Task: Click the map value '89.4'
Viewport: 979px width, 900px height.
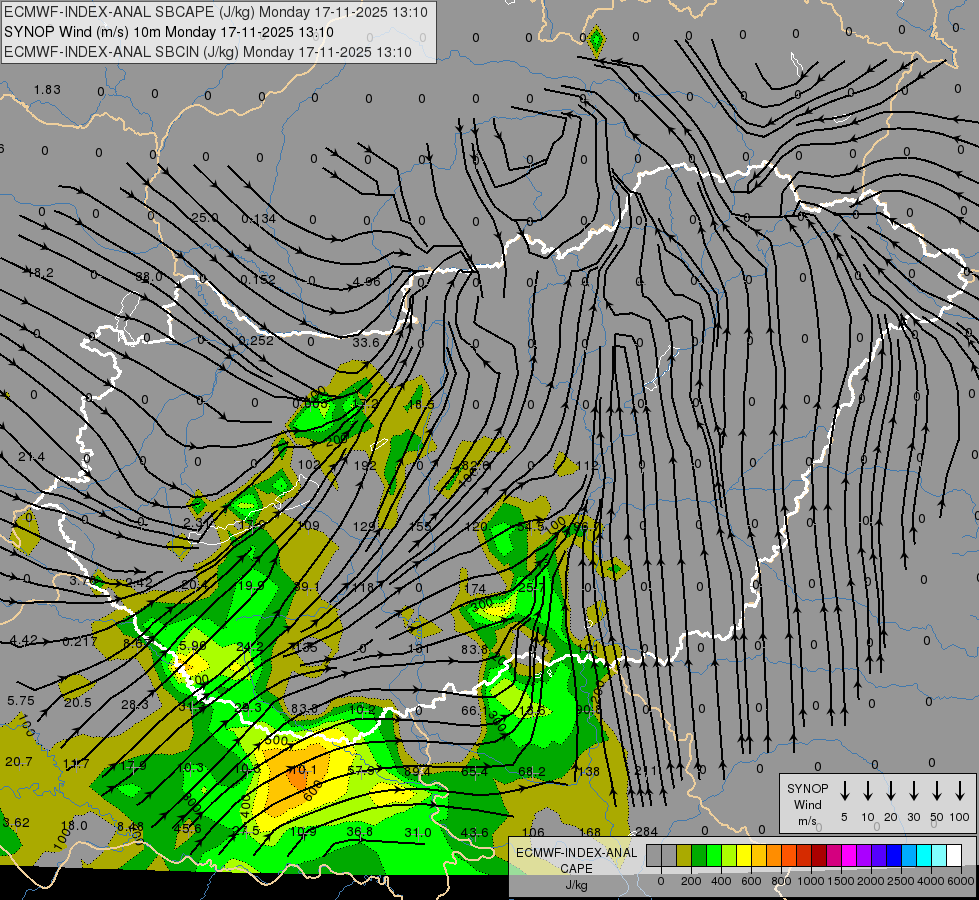Action: point(417,771)
